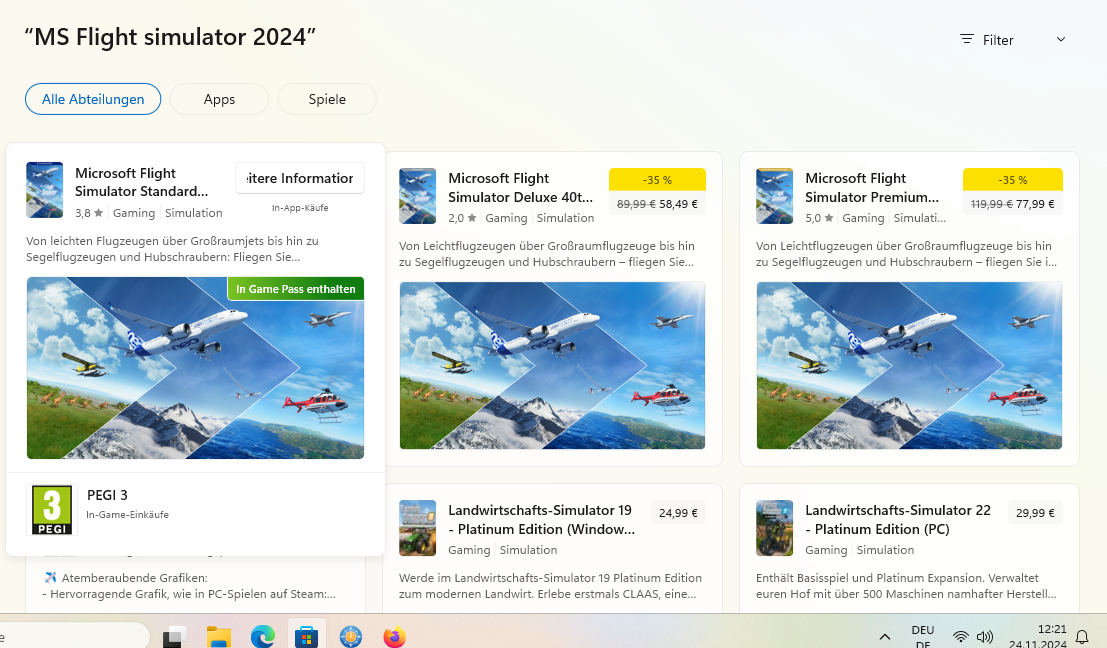
Task: Open Microsoft Flight Simulator Deluxe app icon
Action: (x=417, y=196)
